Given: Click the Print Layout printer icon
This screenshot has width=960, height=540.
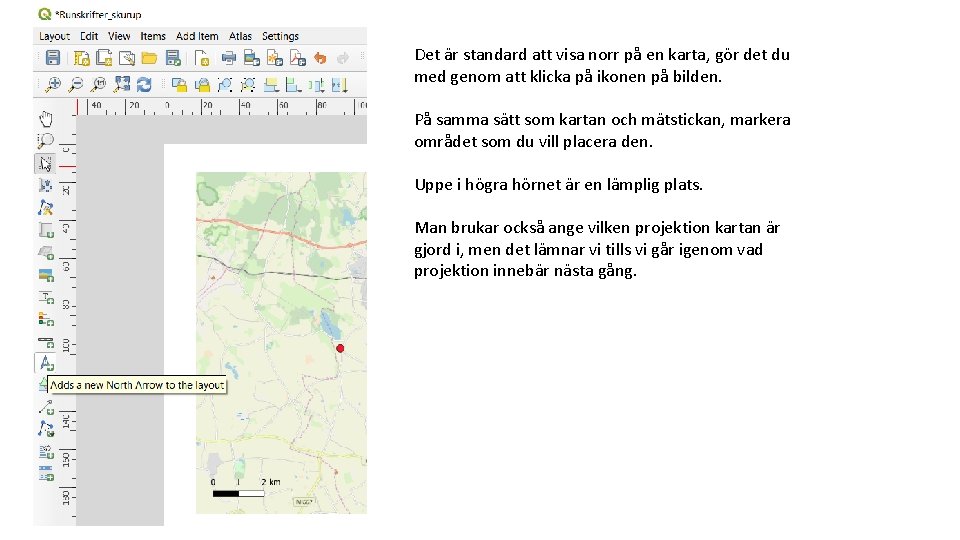Looking at the screenshot, I should click(x=229, y=58).
